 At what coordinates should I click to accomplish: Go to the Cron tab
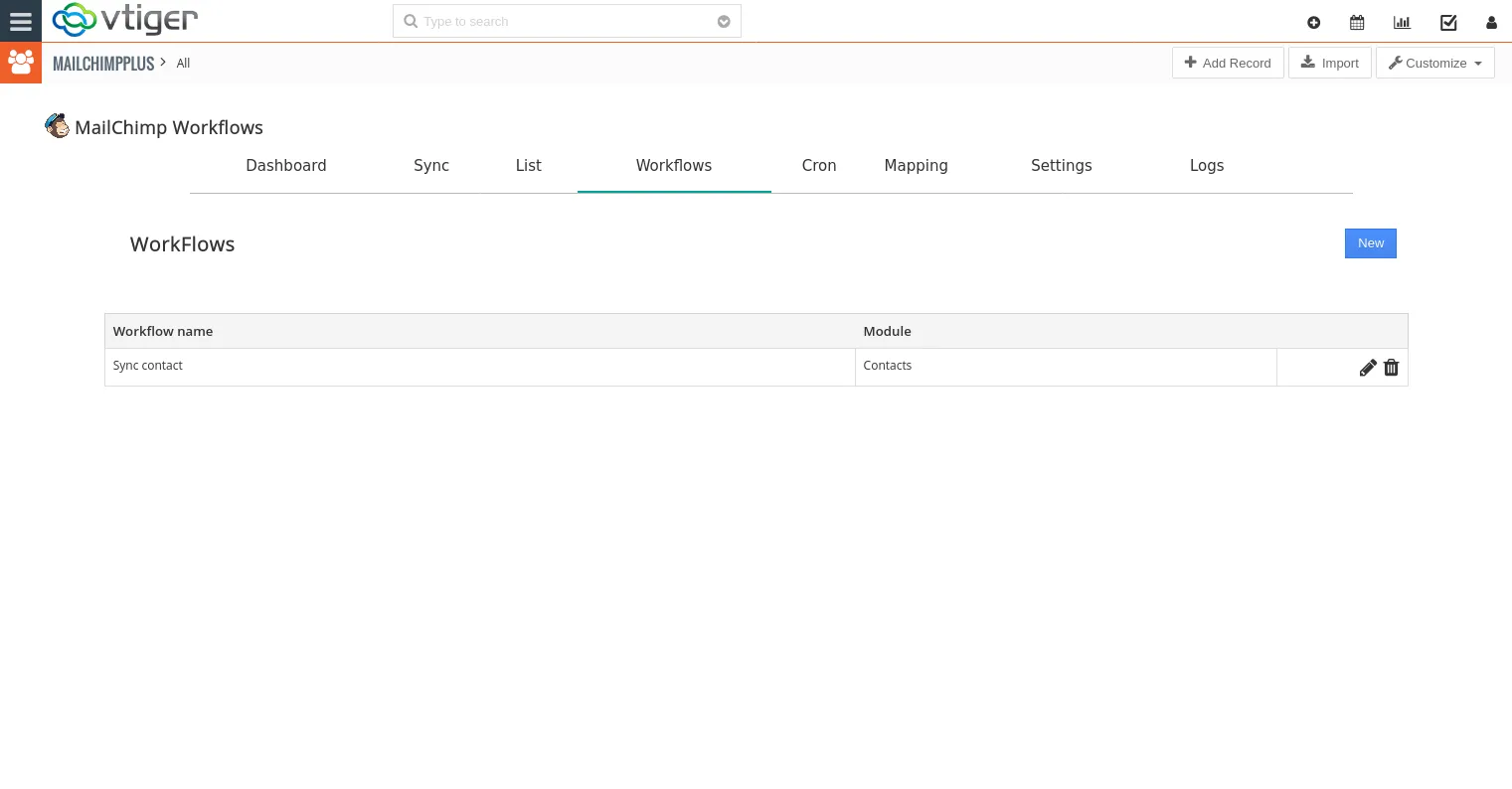coord(819,166)
